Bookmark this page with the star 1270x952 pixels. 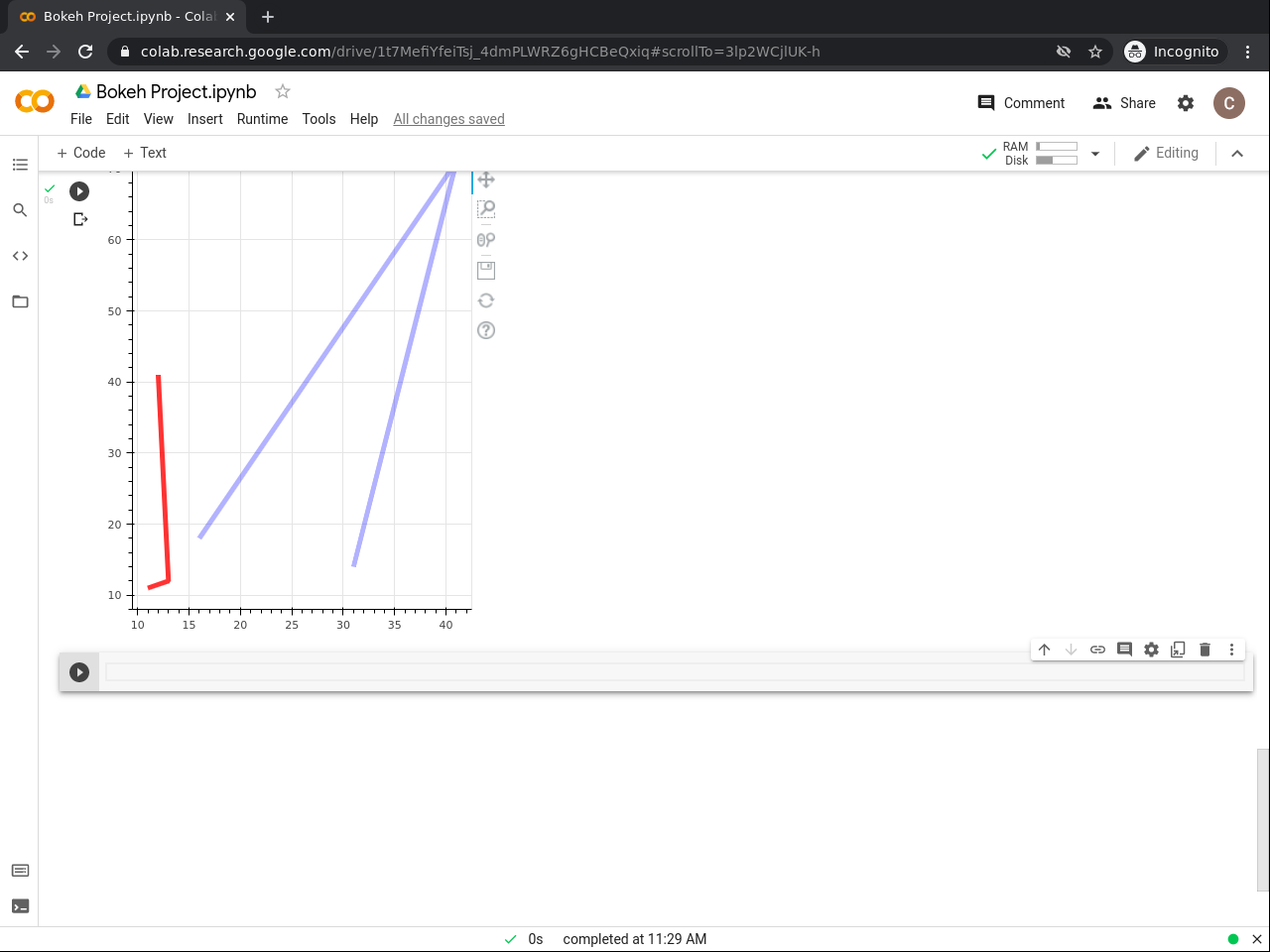click(x=1095, y=52)
